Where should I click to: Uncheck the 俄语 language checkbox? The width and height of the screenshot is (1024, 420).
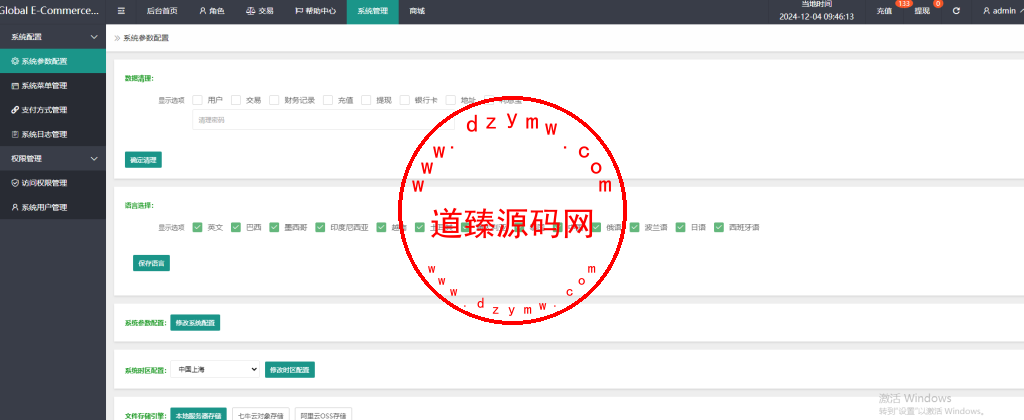[x=596, y=227]
